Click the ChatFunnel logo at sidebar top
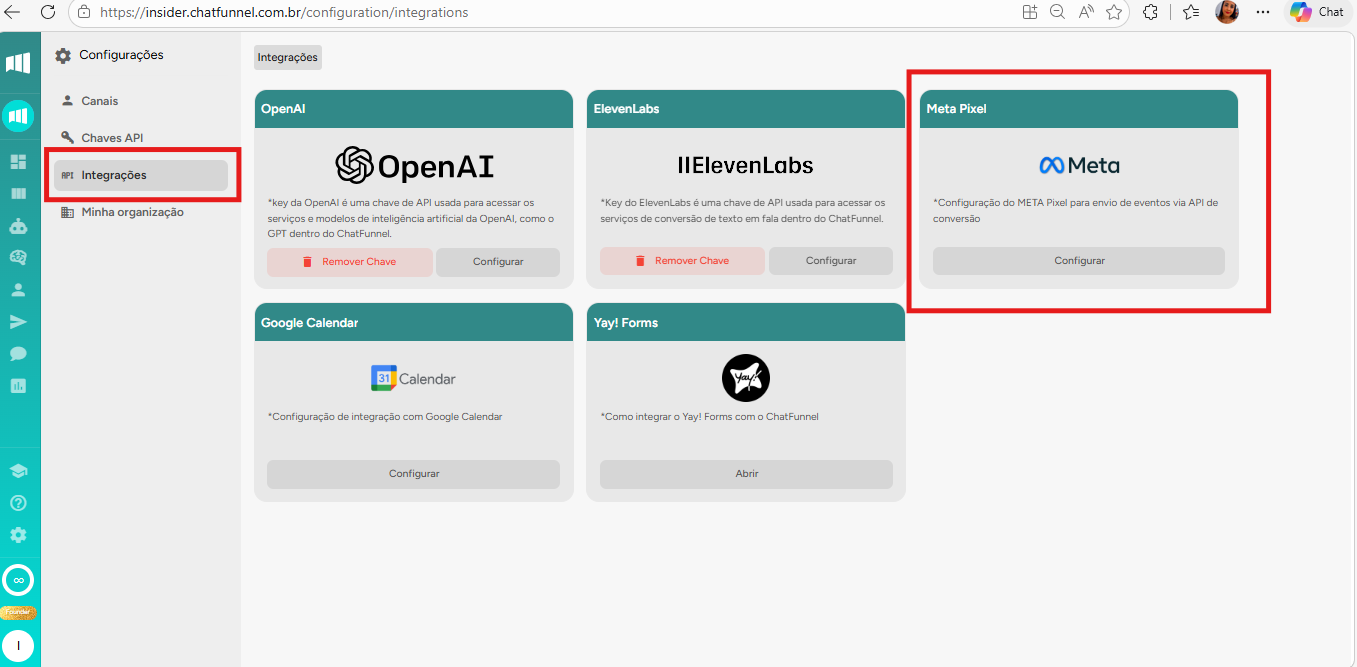 click(18, 64)
